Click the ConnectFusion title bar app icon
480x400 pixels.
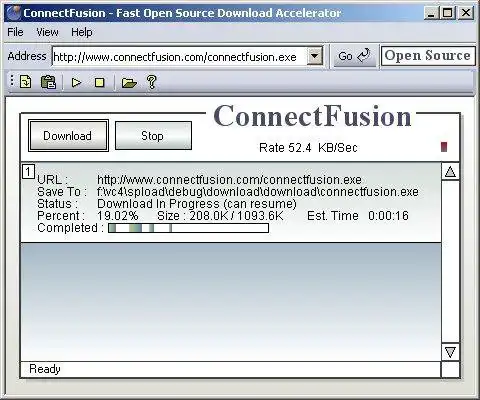pyautogui.click(x=14, y=13)
